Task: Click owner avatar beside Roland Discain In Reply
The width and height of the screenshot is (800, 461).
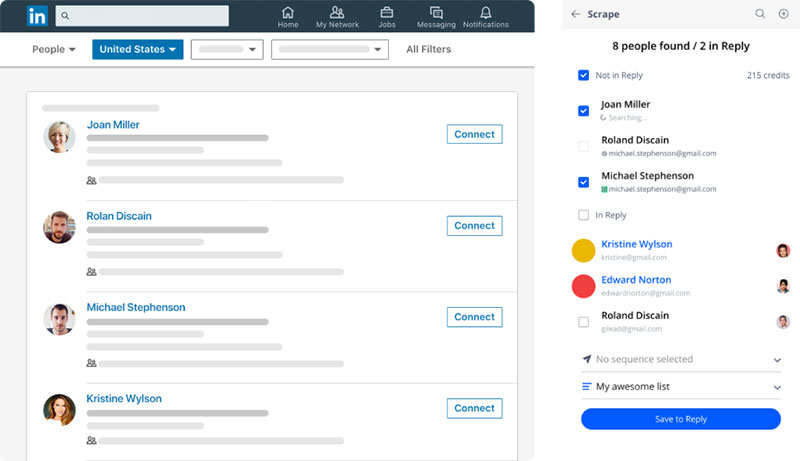Action: tap(783, 322)
